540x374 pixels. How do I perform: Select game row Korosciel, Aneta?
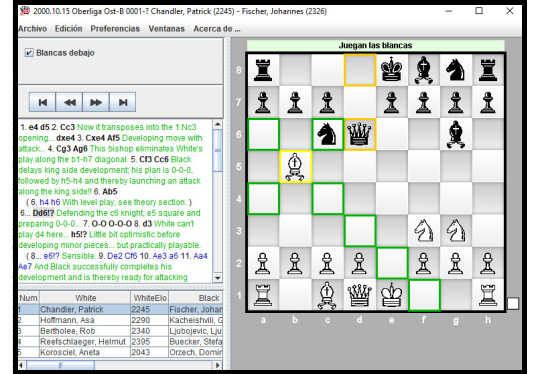point(120,352)
